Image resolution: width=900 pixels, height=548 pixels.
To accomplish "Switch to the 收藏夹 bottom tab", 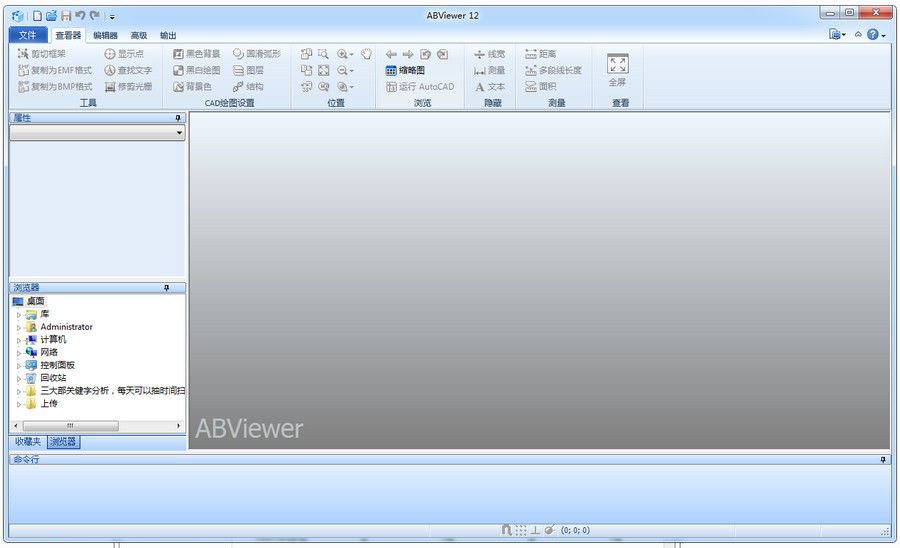I will click(28, 442).
